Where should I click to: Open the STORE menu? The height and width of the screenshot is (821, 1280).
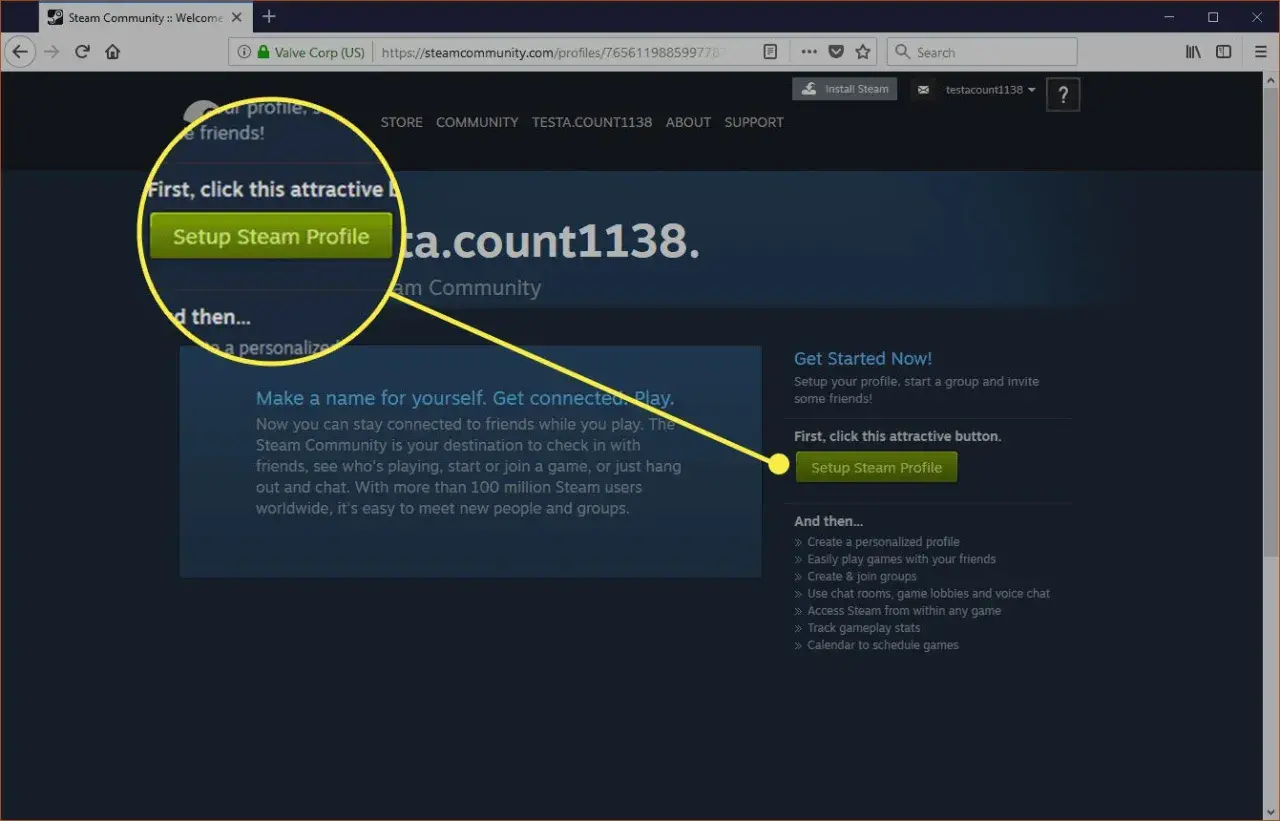click(x=401, y=122)
